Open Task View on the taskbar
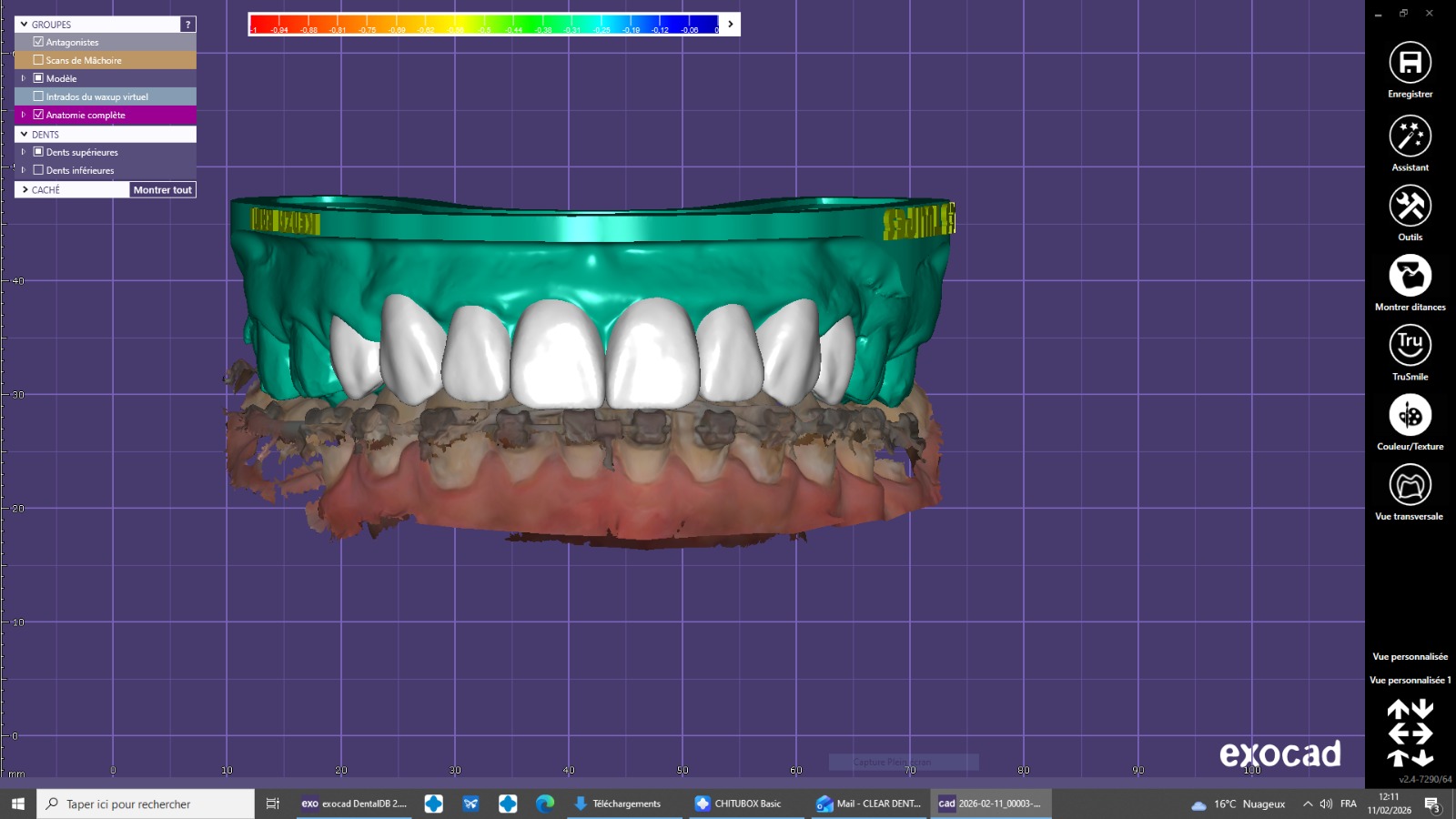The height and width of the screenshot is (819, 1456). click(x=272, y=804)
